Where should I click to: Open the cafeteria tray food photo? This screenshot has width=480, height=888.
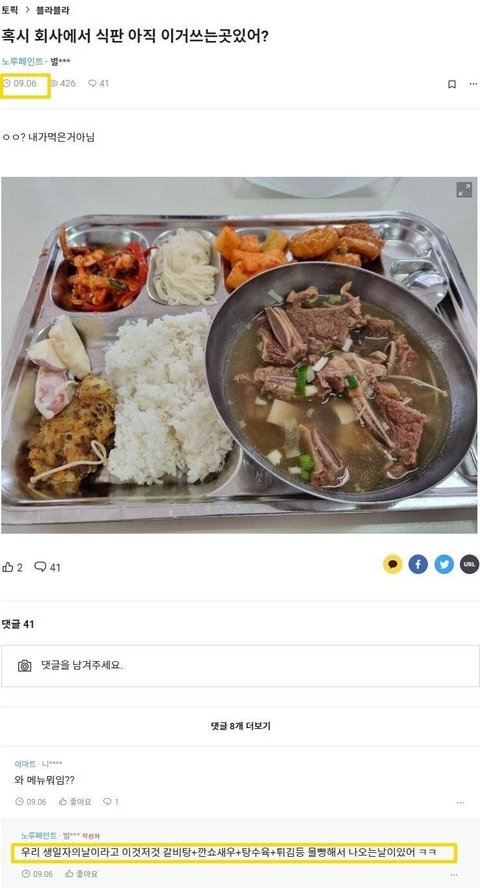pyautogui.click(x=239, y=355)
